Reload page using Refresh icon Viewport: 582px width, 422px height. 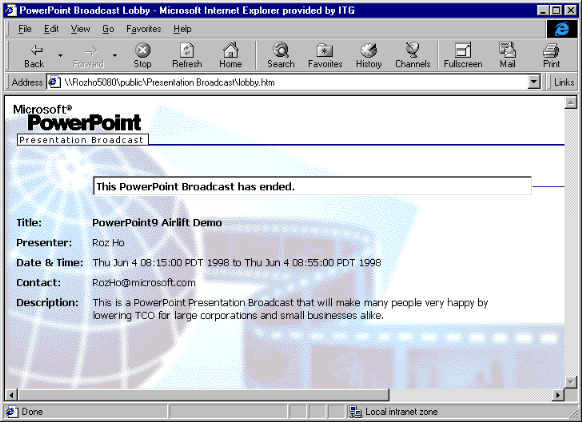pos(187,50)
